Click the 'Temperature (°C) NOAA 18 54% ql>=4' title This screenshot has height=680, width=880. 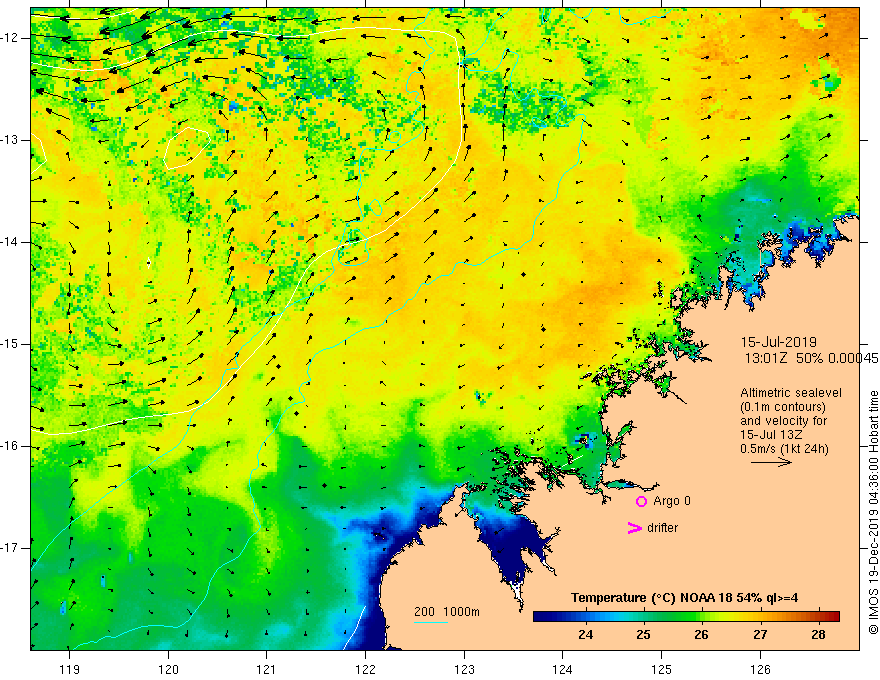684,598
